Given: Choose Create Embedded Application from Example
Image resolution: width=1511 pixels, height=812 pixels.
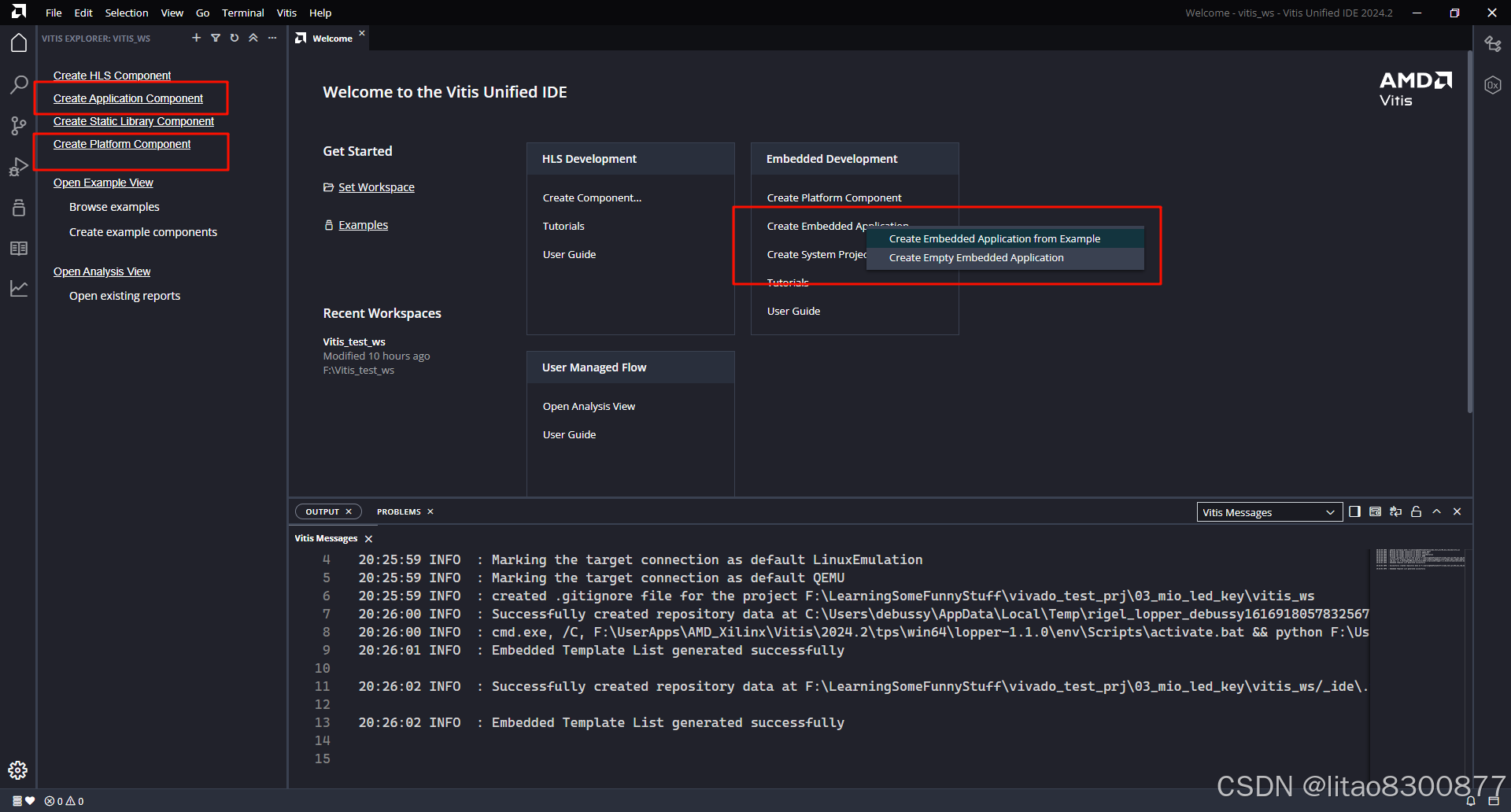Looking at the screenshot, I should 1005,238.
